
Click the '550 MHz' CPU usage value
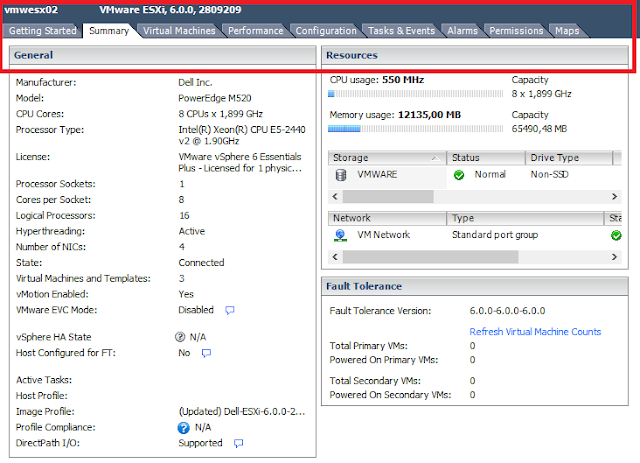click(403, 80)
